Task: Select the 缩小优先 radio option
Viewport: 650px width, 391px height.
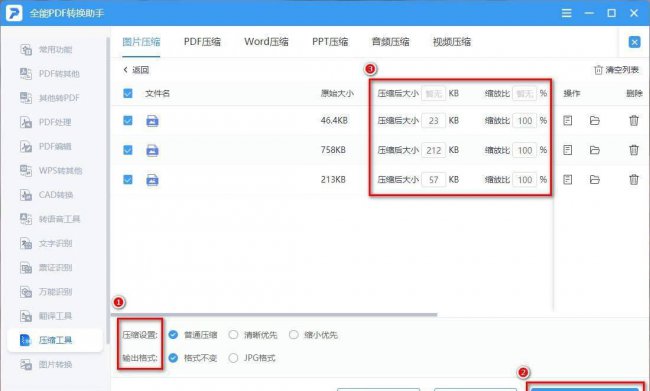Action: (293, 335)
